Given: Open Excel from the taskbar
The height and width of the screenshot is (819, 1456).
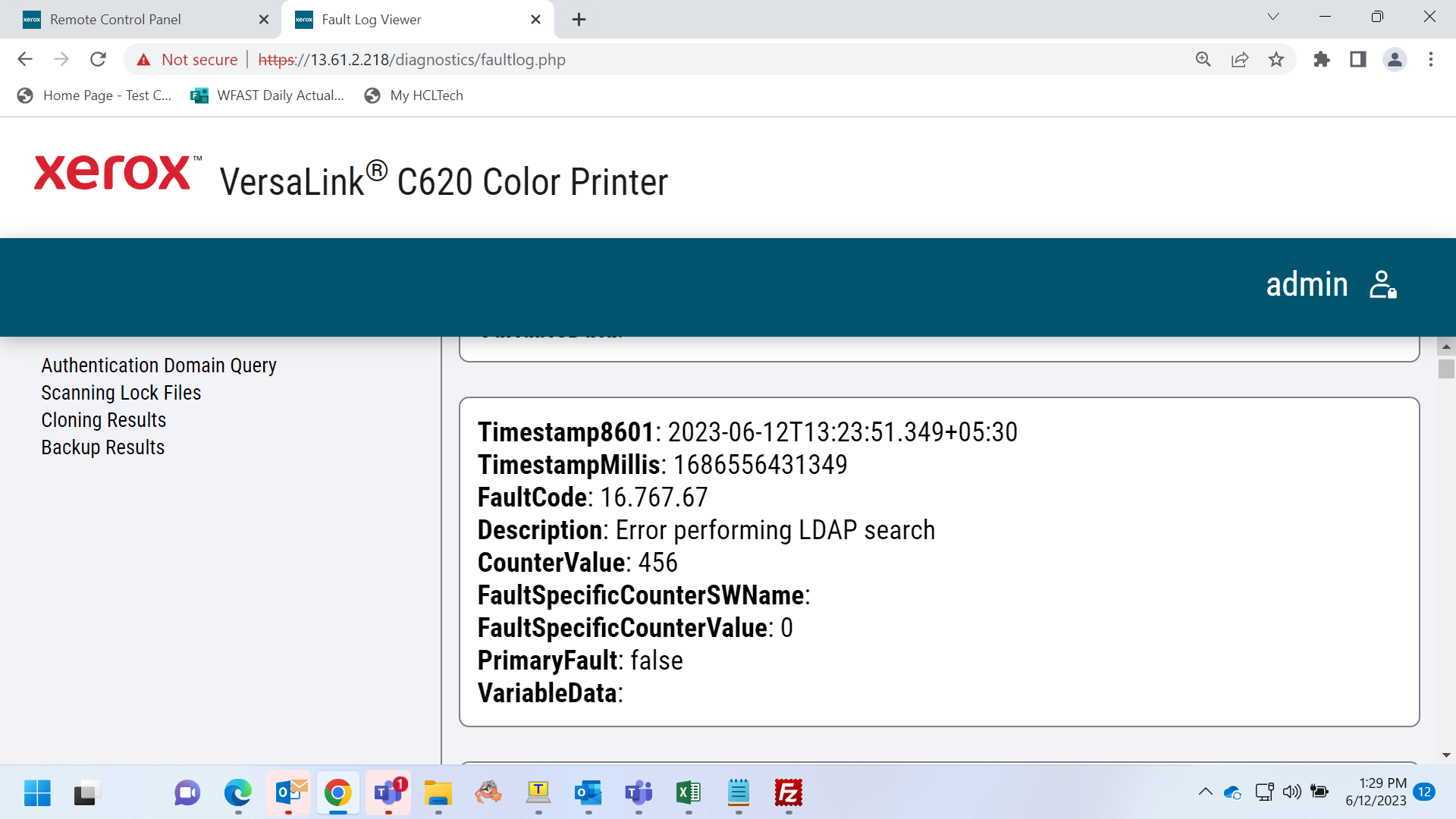Looking at the screenshot, I should pyautogui.click(x=689, y=793).
